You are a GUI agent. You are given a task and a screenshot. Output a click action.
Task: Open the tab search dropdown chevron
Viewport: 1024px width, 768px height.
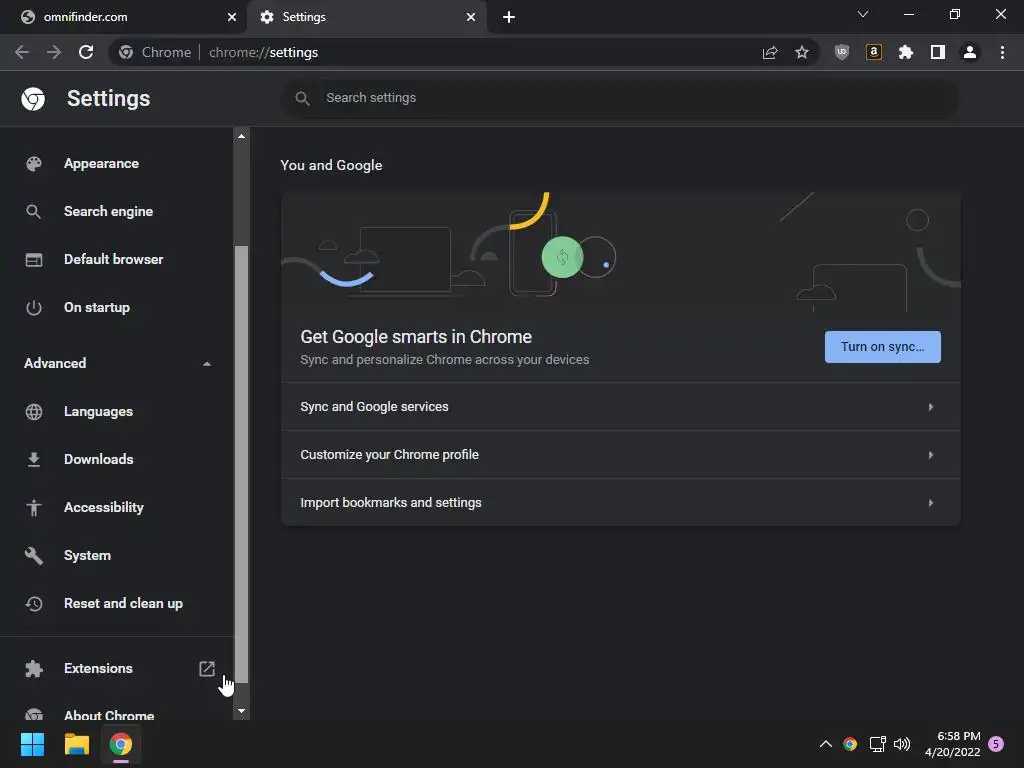[x=863, y=14]
